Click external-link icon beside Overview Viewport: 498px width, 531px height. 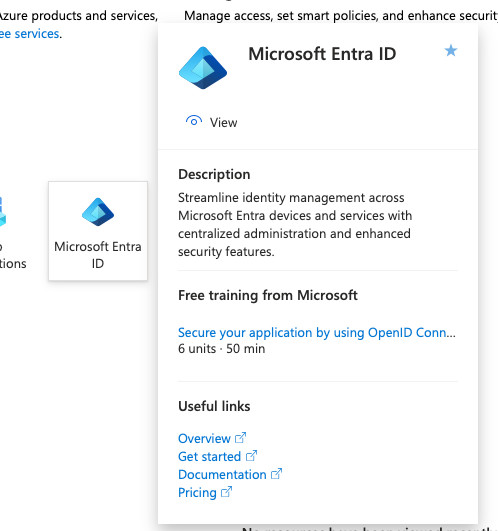coord(240,438)
